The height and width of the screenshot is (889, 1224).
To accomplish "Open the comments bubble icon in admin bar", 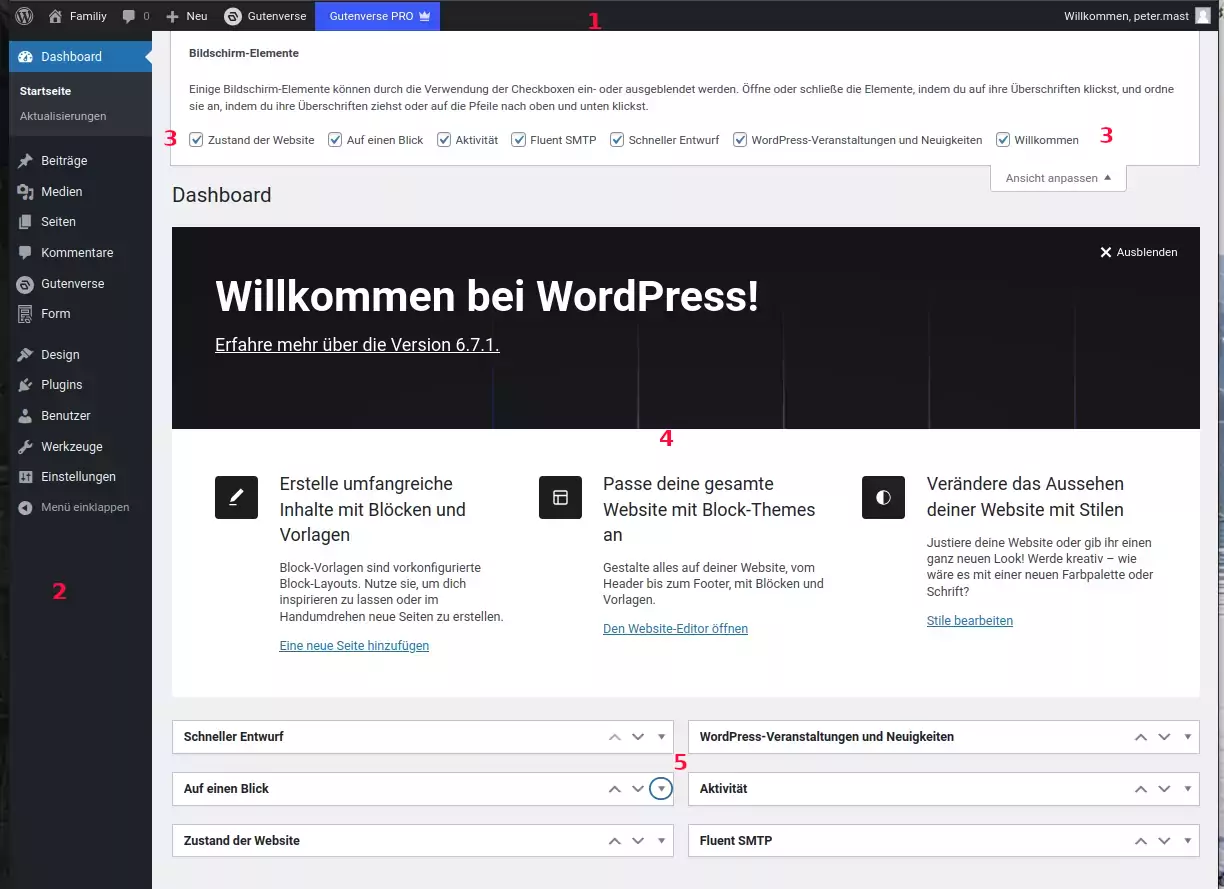I will pyautogui.click(x=129, y=16).
